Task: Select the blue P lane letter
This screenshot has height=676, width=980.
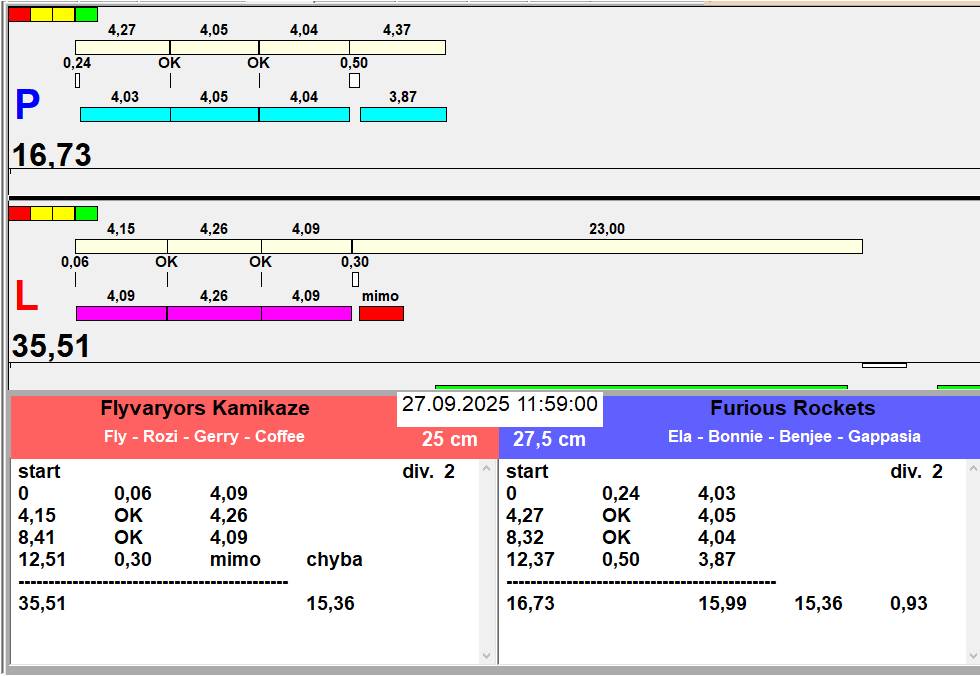Action: click(27, 106)
